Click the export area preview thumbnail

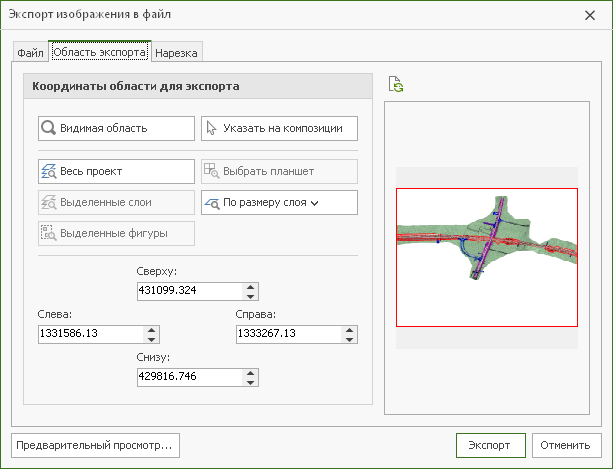pos(487,258)
